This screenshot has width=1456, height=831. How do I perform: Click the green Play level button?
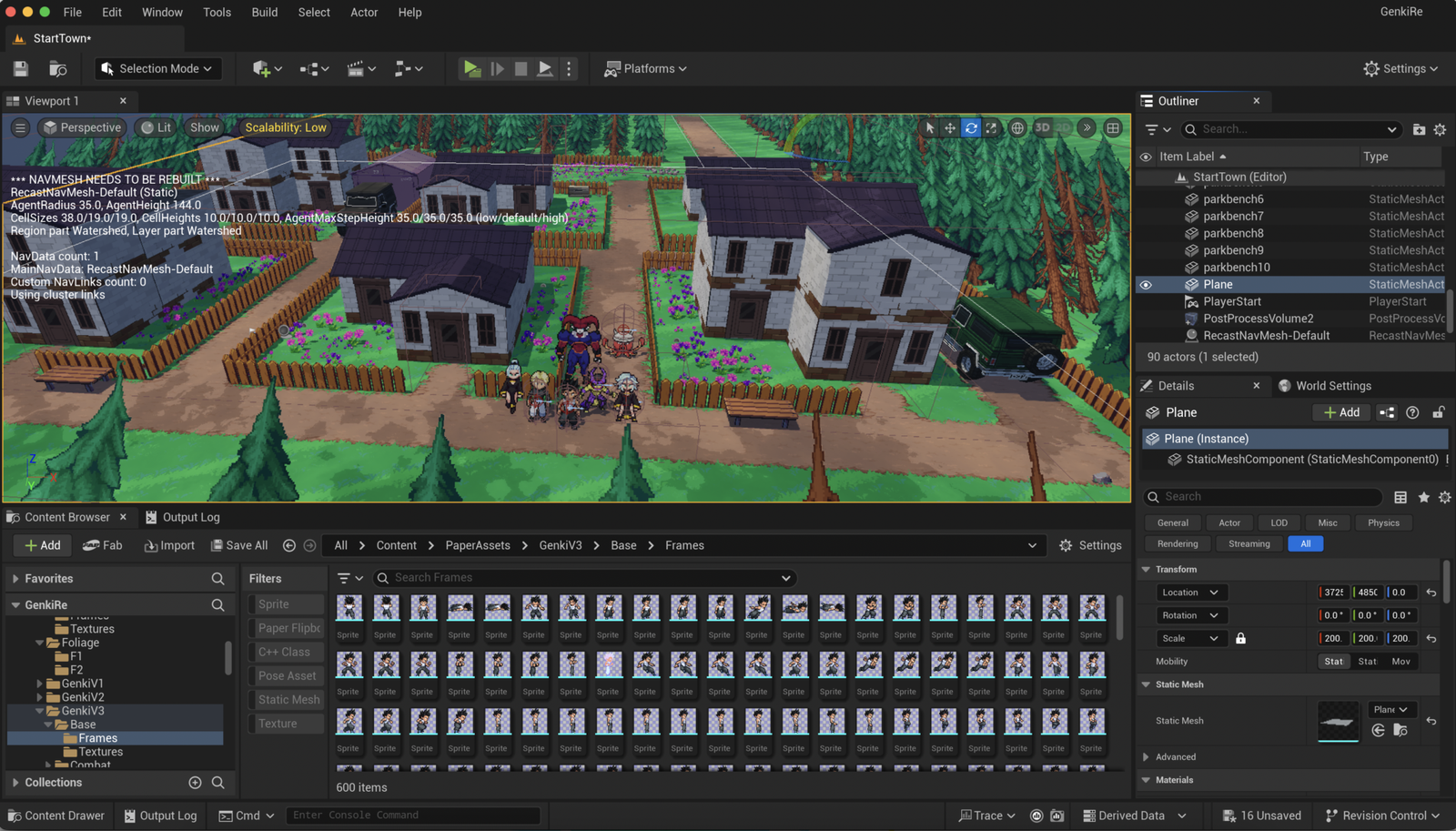point(471,68)
